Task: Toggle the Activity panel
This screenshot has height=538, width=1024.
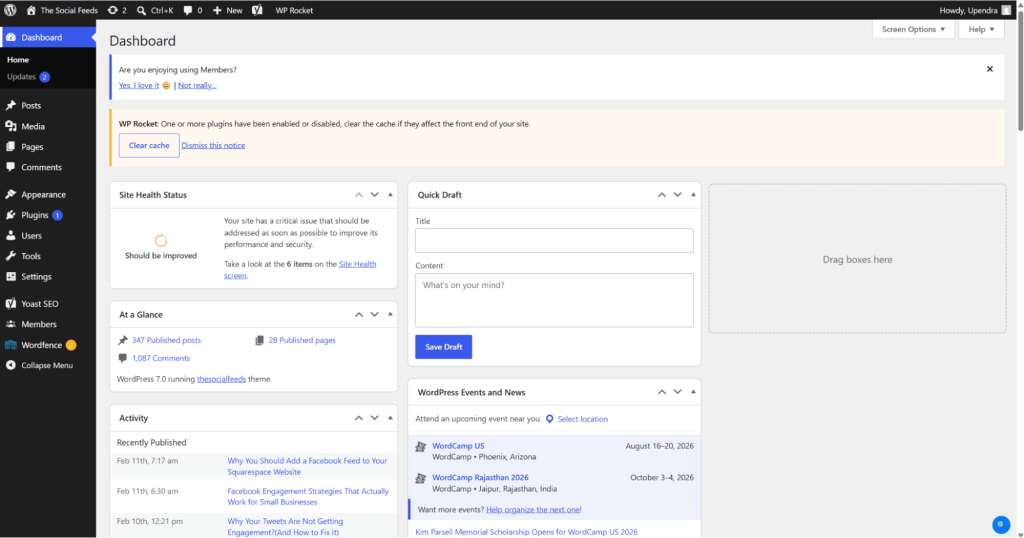Action: 391,418
